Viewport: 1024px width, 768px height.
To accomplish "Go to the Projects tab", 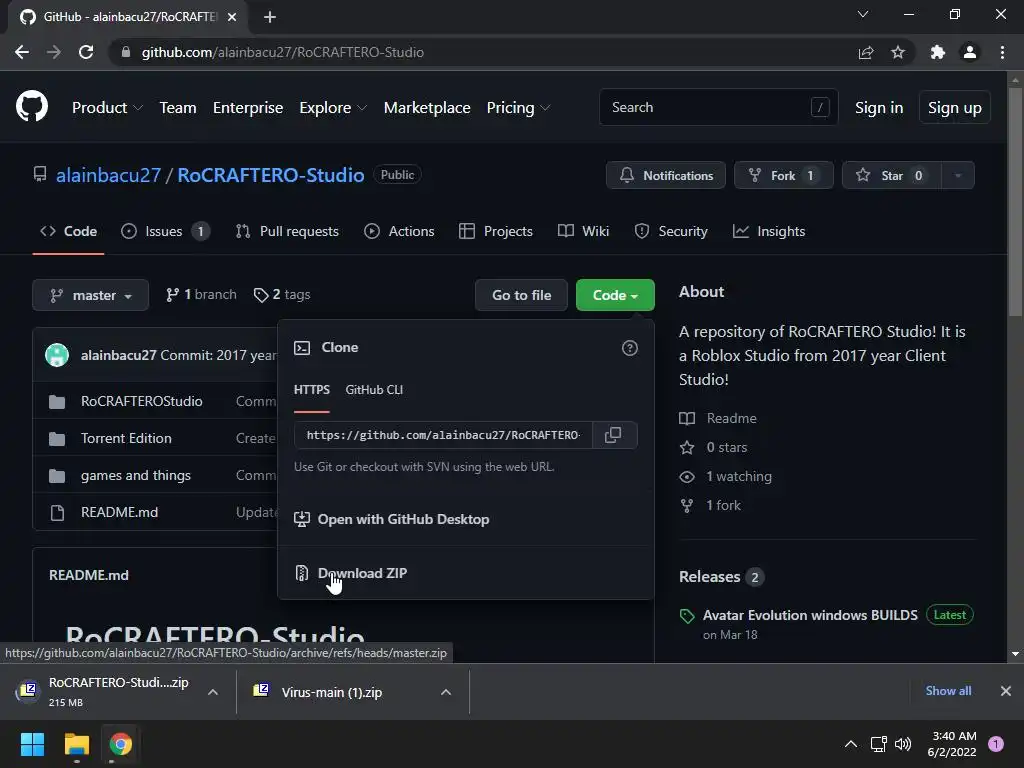I will [x=496, y=231].
